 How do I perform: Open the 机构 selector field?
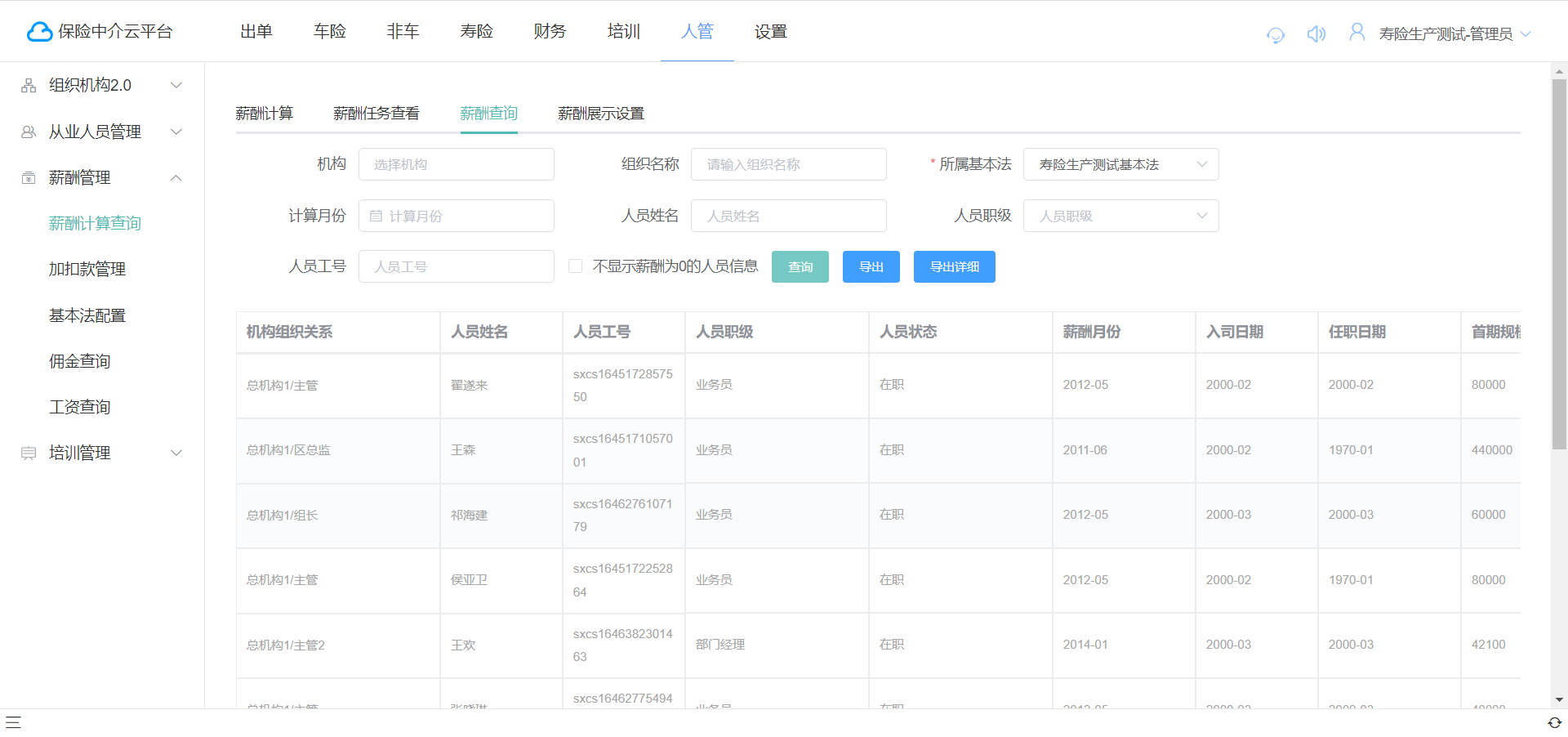(457, 164)
